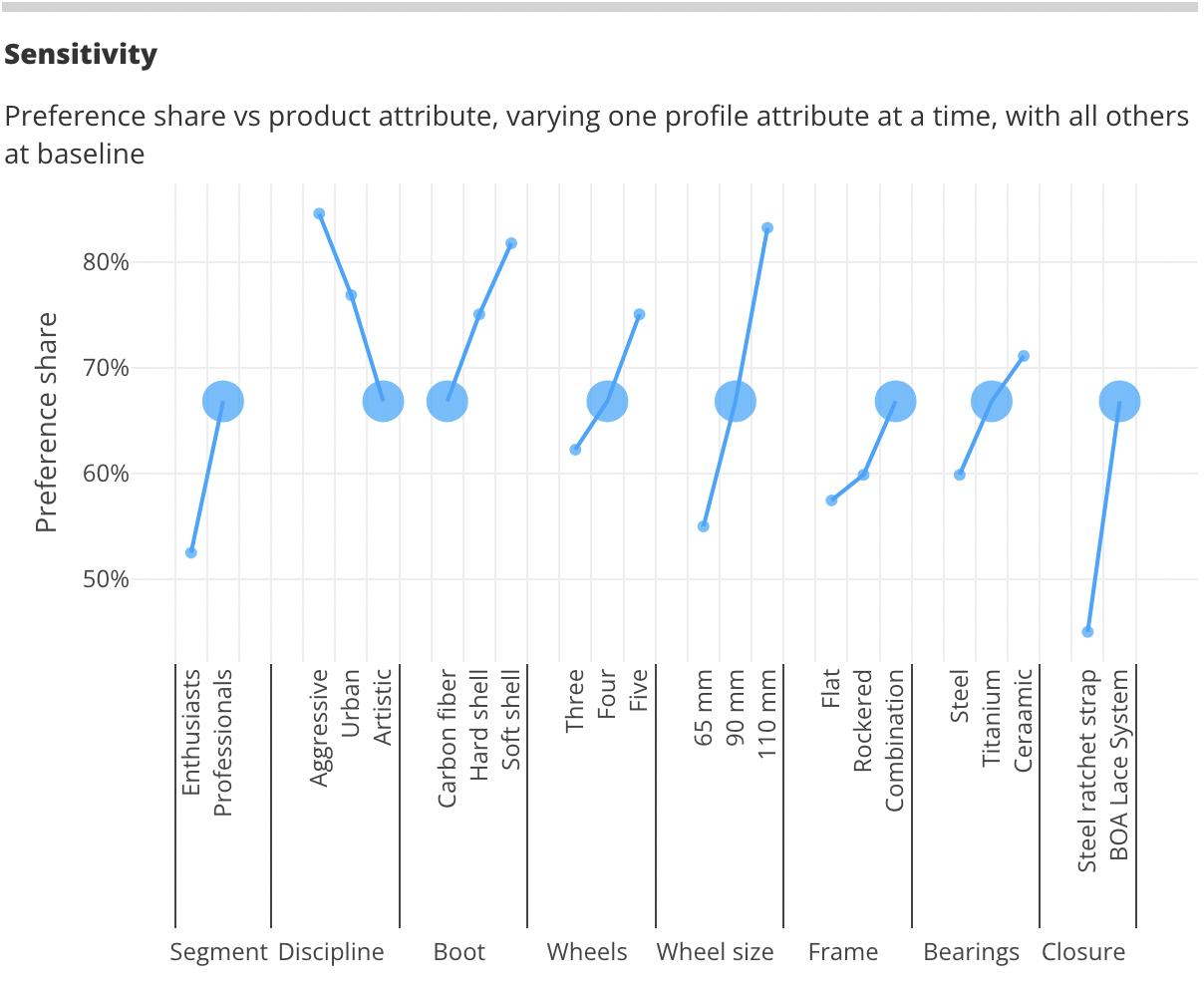The image size is (1204, 997).
Task: Click the large Combination frame baseline marker
Action: click(x=895, y=402)
